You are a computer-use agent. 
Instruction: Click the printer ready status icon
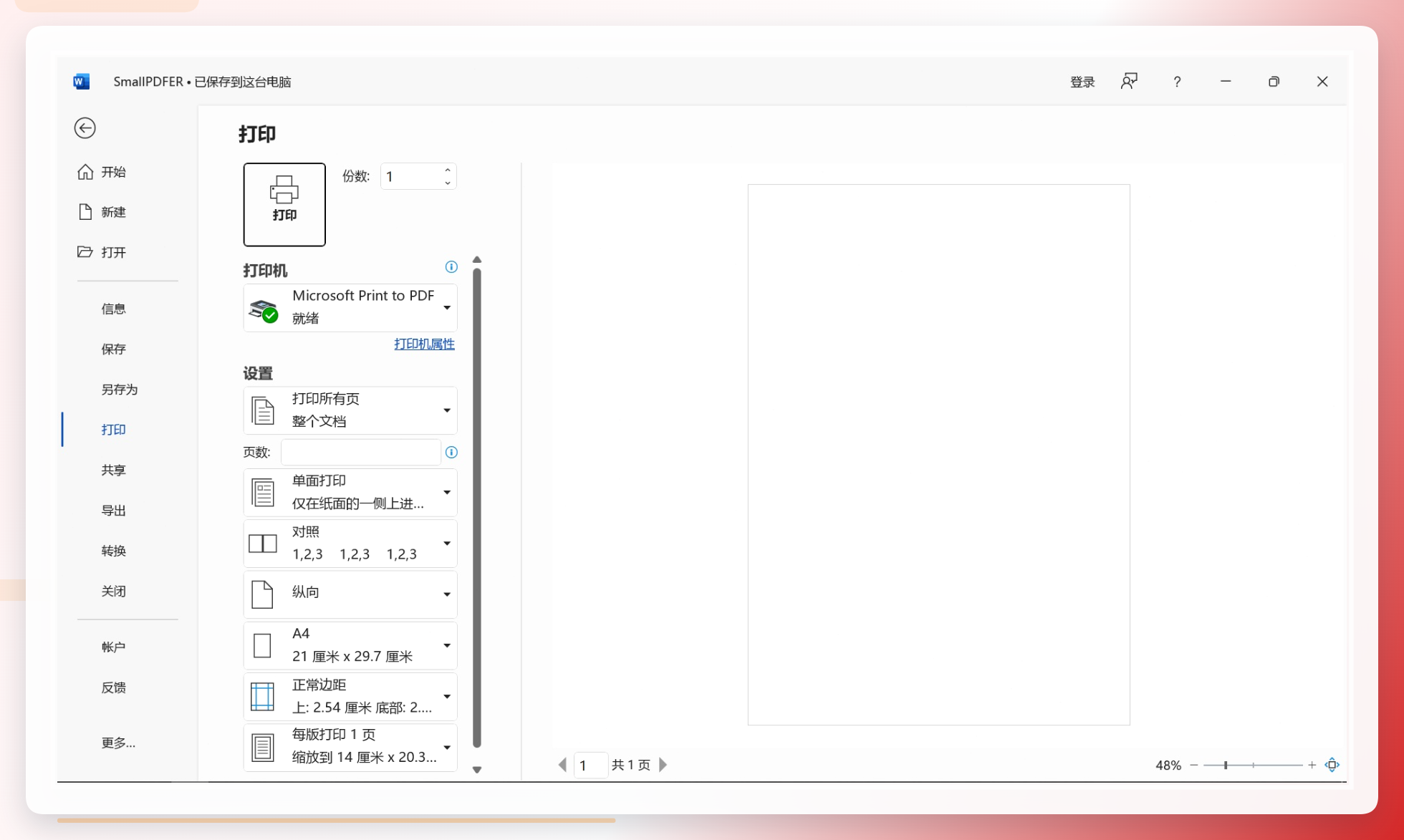point(264,310)
